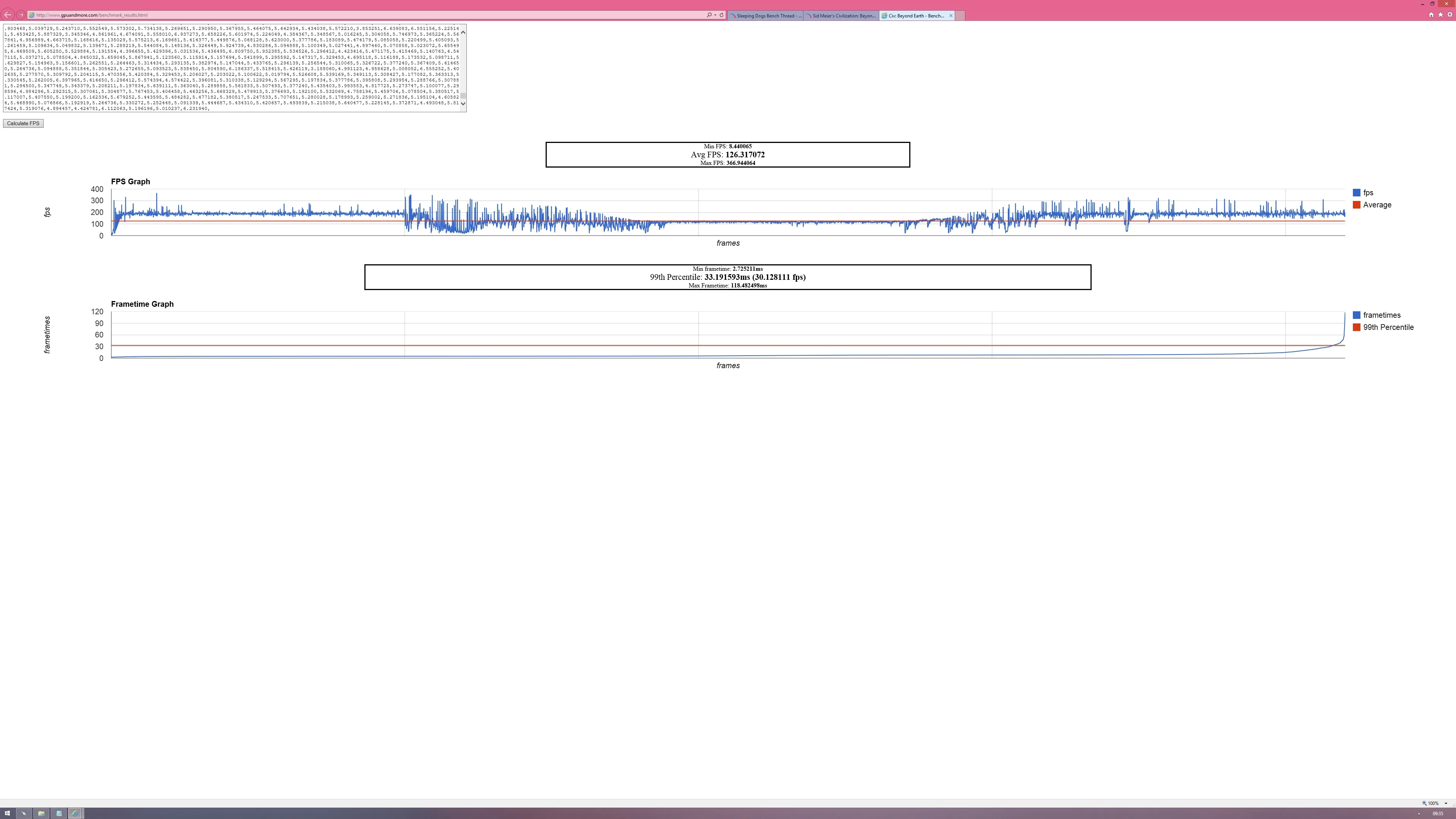Screen dimensions: 1456x819
Task: Open the Tools gear icon
Action: tap(1450, 15)
